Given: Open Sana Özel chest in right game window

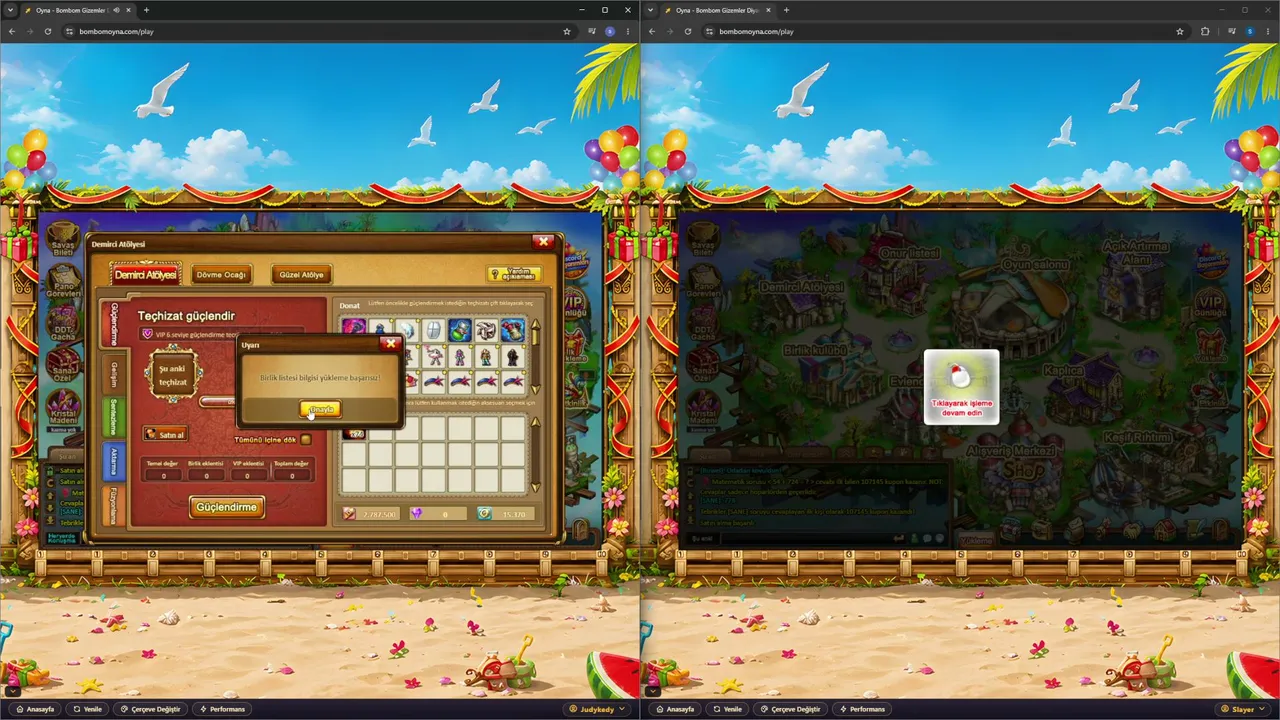Looking at the screenshot, I should pyautogui.click(x=704, y=366).
